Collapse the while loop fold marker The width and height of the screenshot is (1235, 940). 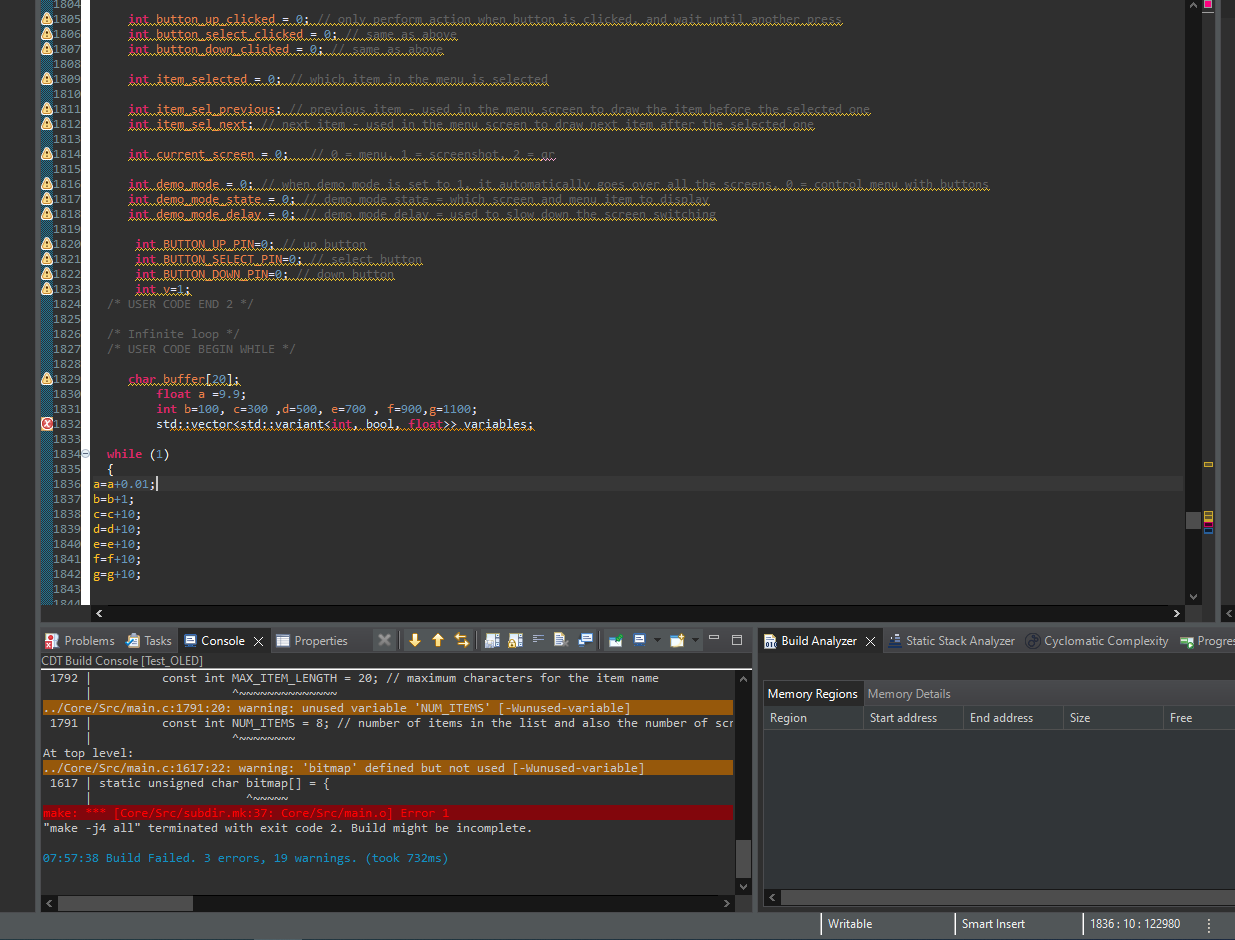[85, 454]
